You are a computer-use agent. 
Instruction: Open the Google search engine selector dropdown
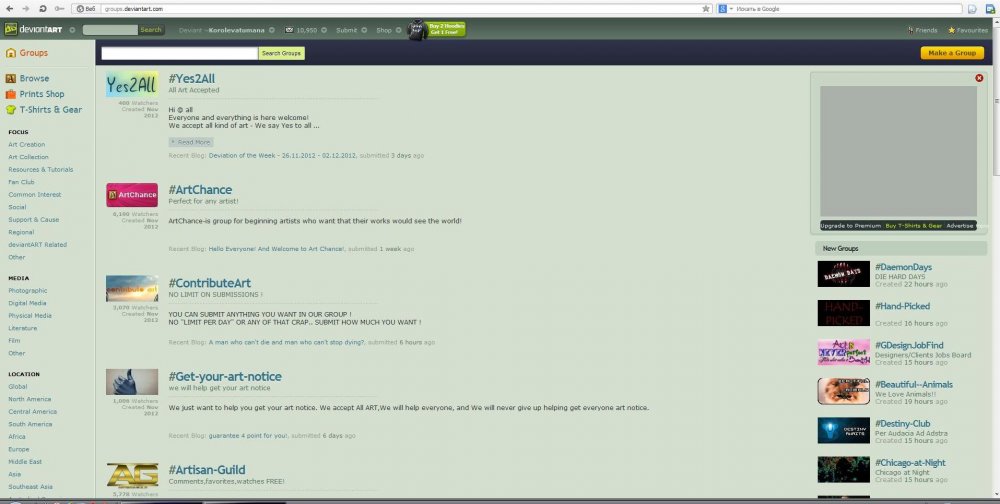(725, 8)
